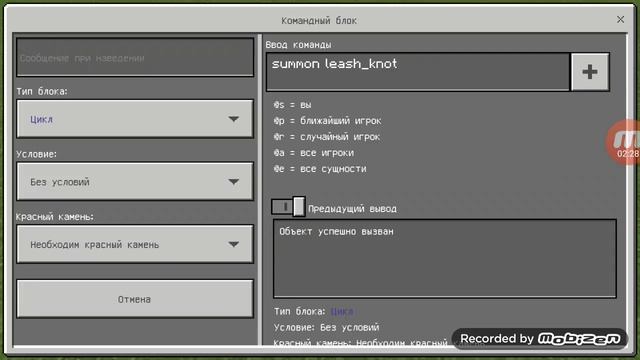Click the '@e = все сущности' hint
Viewport: 640px width, 360px height.
pos(320,169)
